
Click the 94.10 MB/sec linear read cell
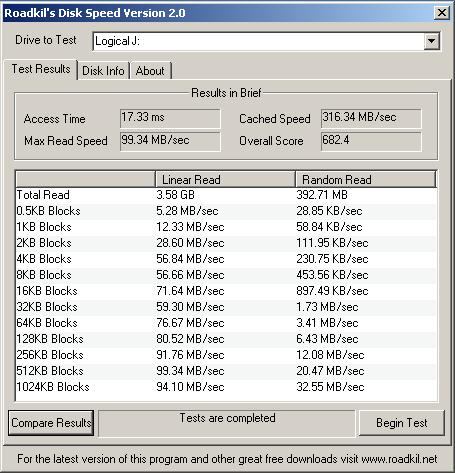[190, 387]
